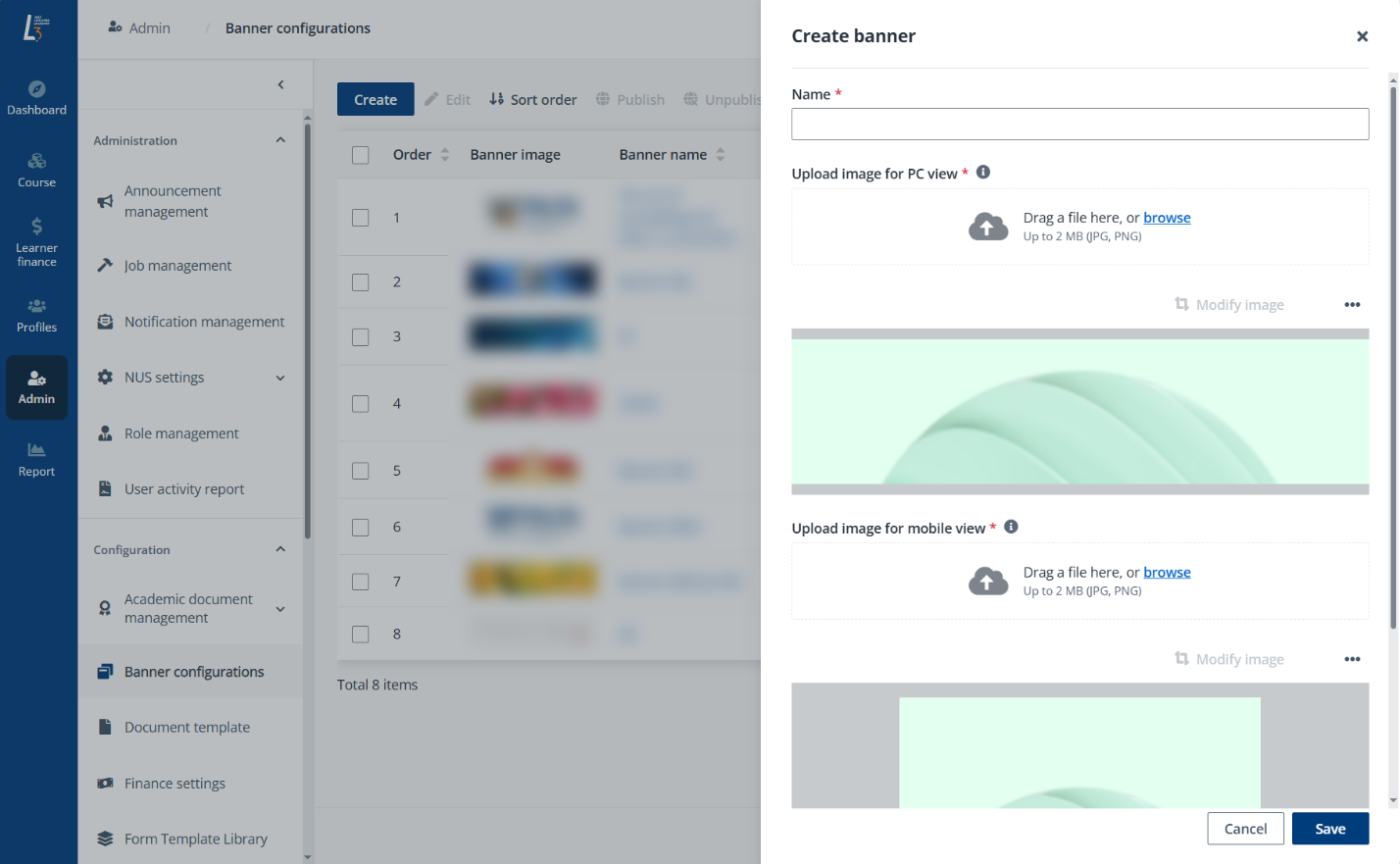Screen dimensions: 1400x864
Task: Click info icon beside mobile view upload
Action: 1011,528
